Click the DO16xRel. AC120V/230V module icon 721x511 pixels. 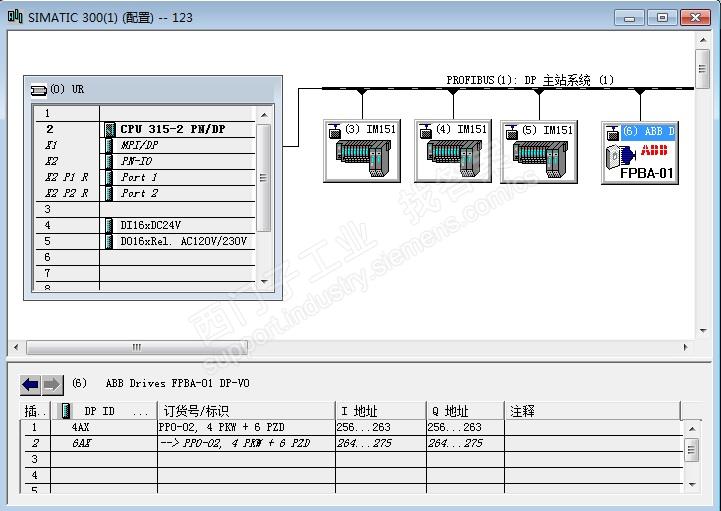(x=109, y=241)
